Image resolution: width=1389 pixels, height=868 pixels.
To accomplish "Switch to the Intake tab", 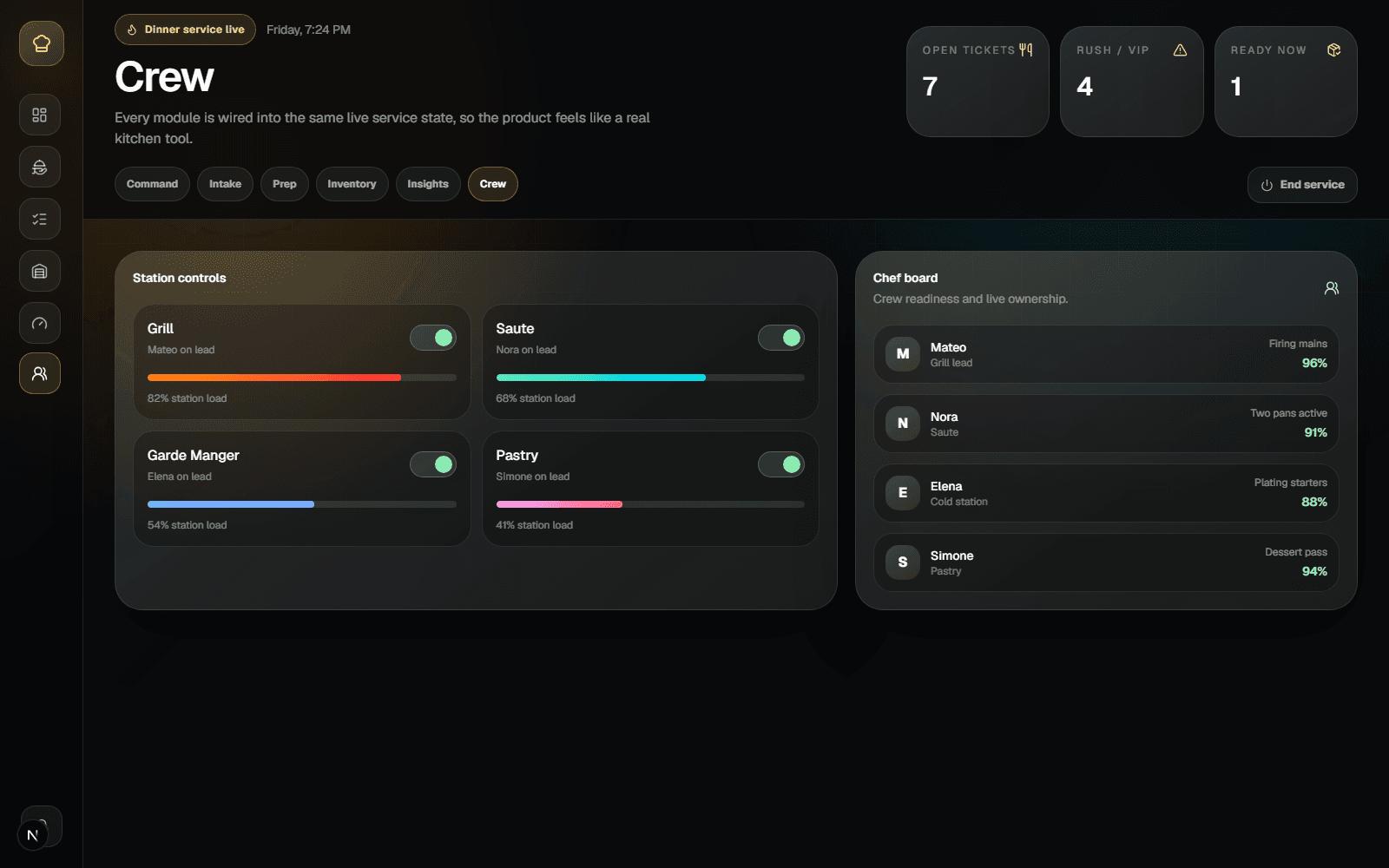I will 225,184.
